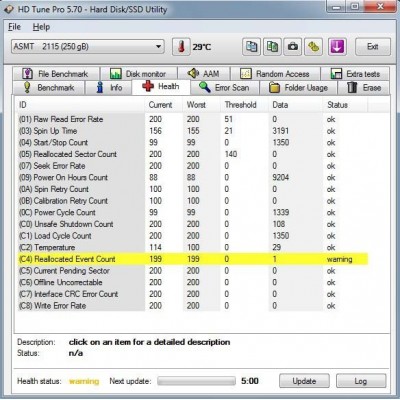Click the camera screenshot icon

293,47
